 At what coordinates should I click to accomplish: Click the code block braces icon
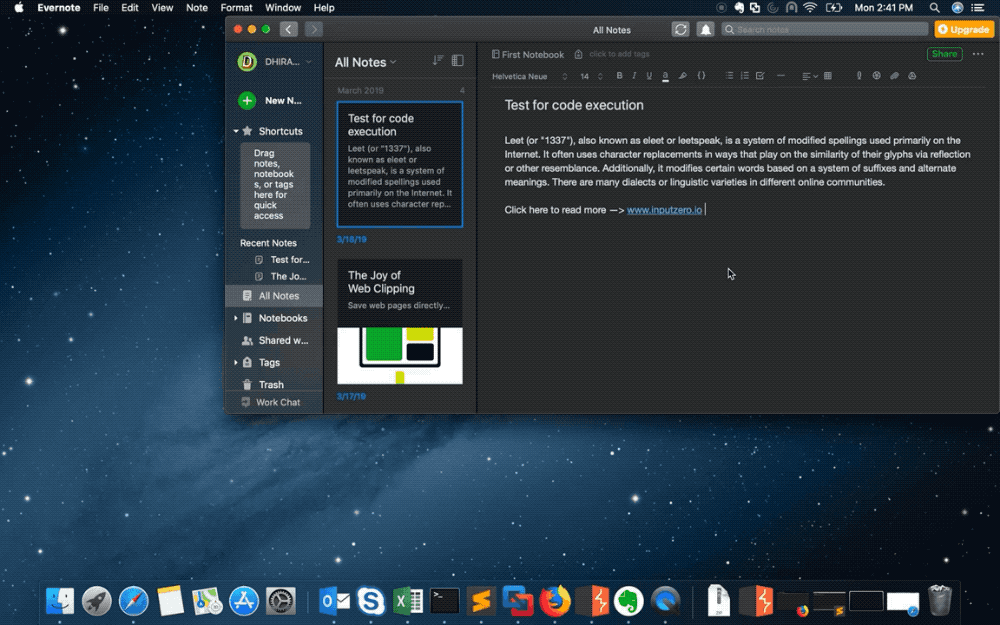tap(701, 76)
